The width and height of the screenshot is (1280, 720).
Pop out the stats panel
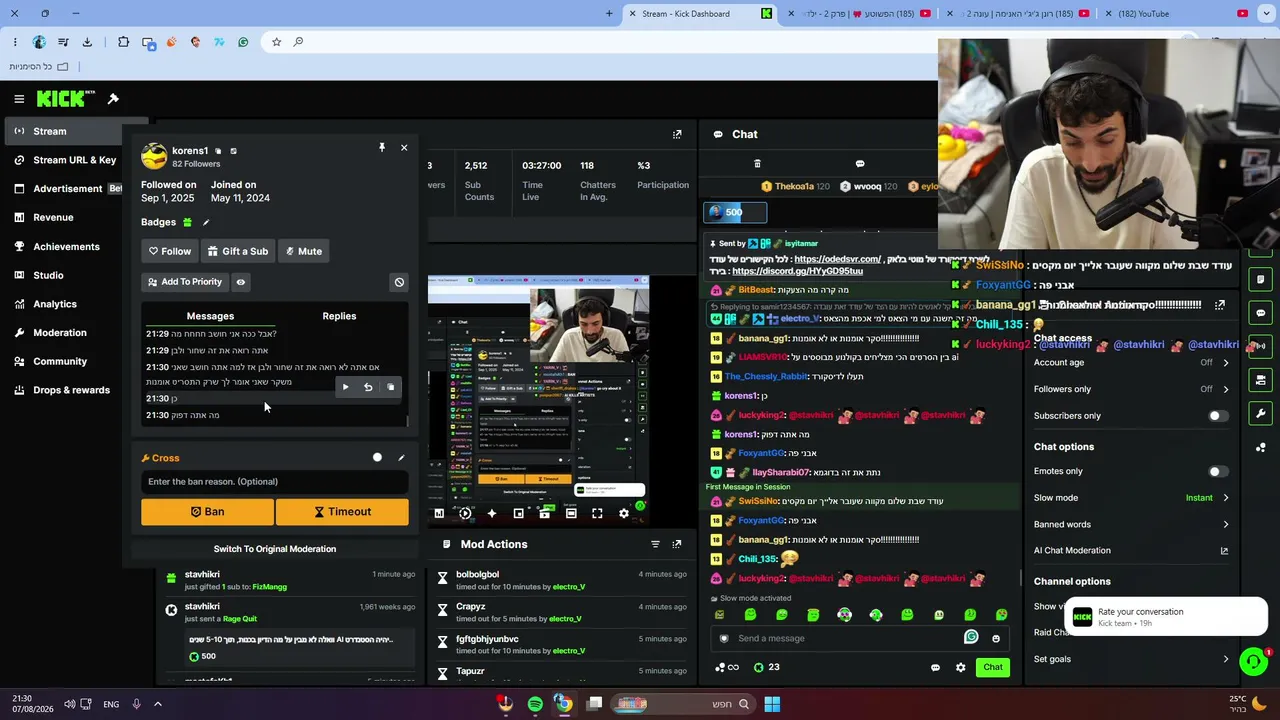click(677, 134)
